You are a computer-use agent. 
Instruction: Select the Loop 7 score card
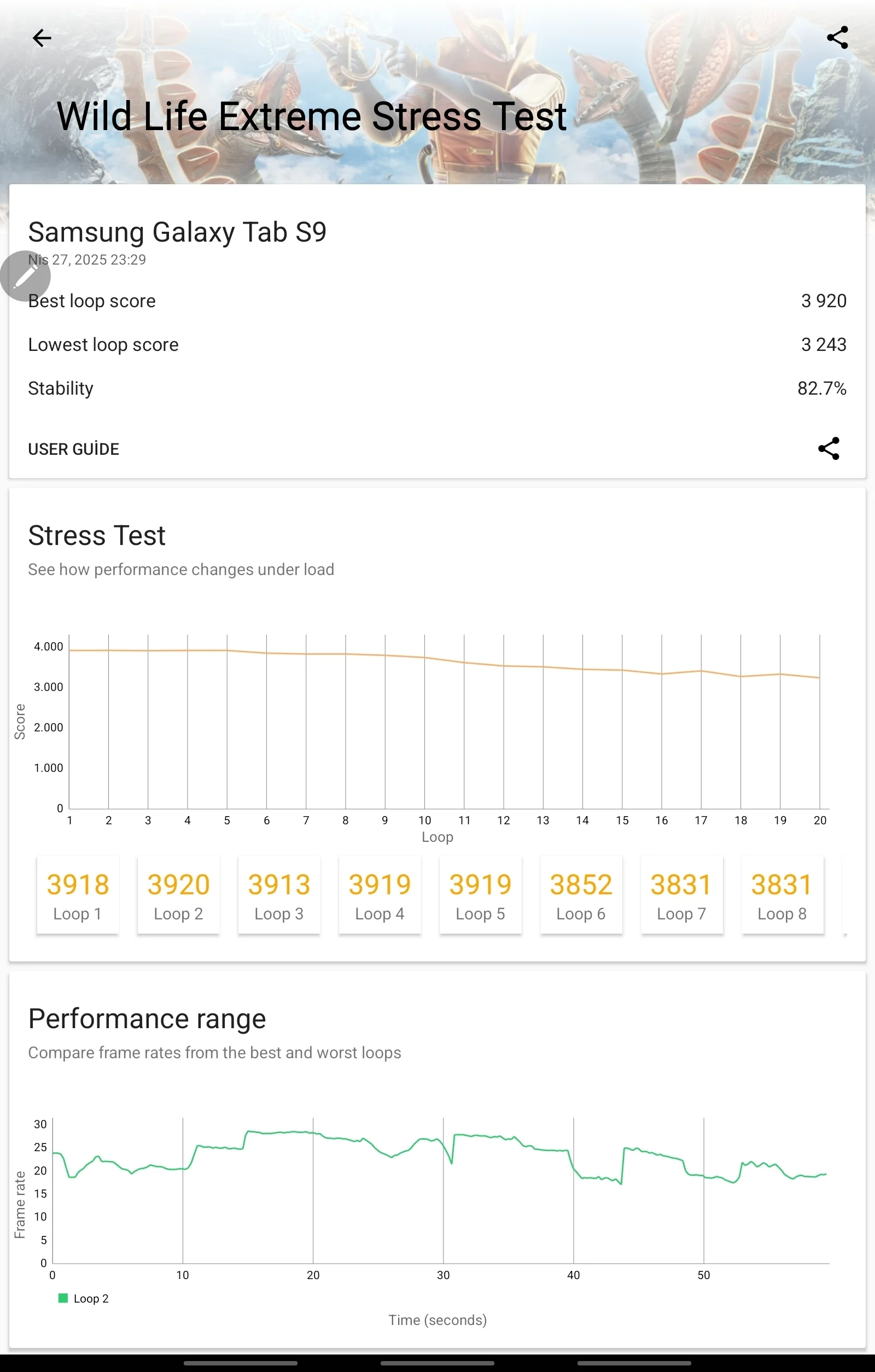(x=681, y=895)
